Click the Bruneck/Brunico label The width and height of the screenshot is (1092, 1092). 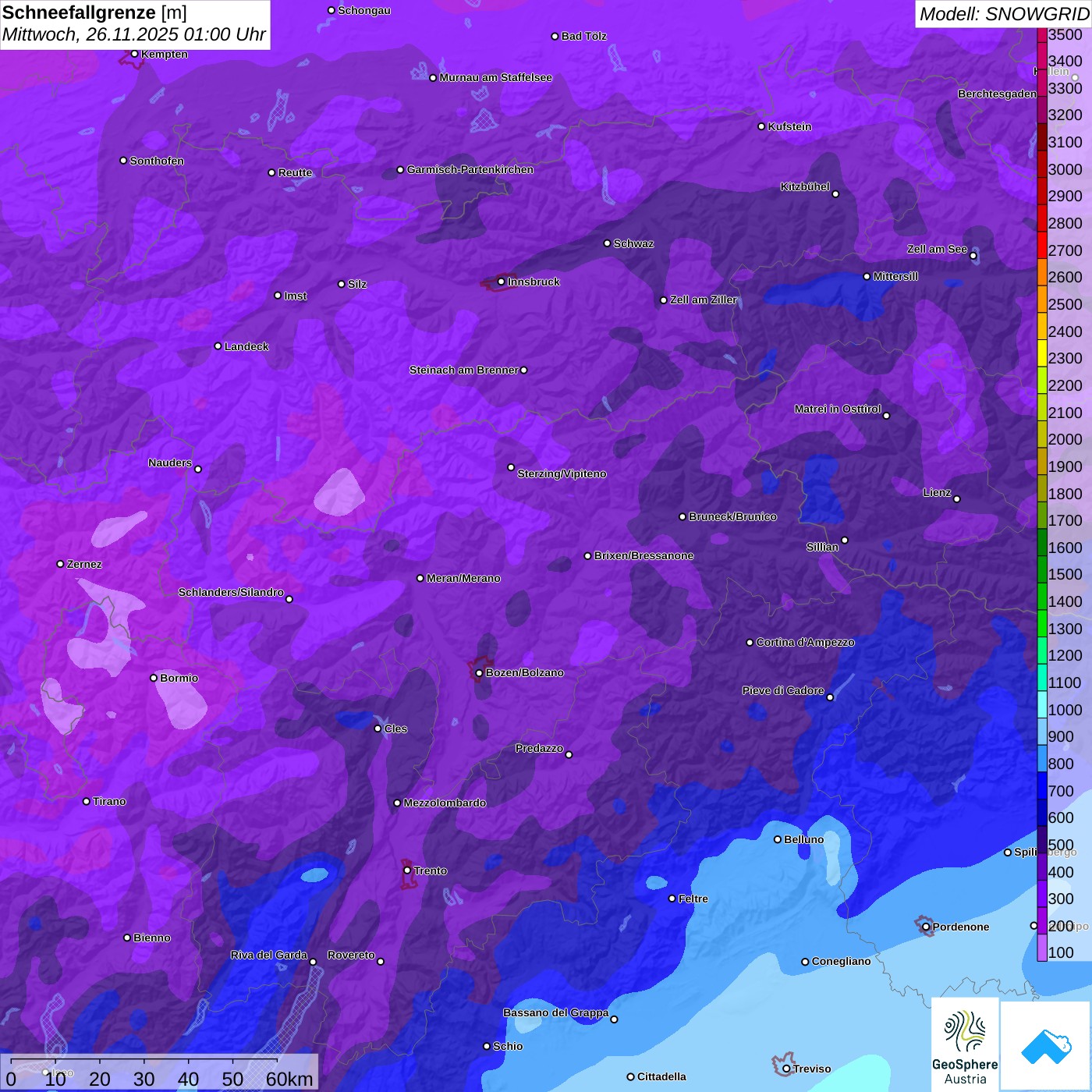tap(732, 516)
